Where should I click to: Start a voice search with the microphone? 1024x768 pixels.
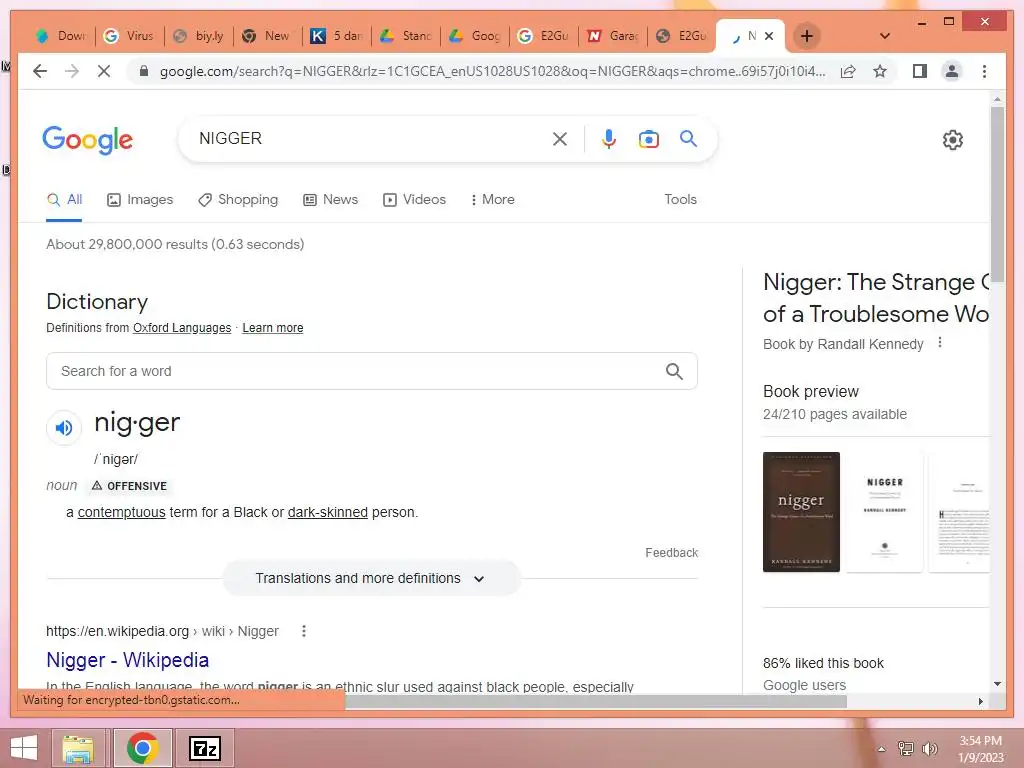(x=609, y=138)
